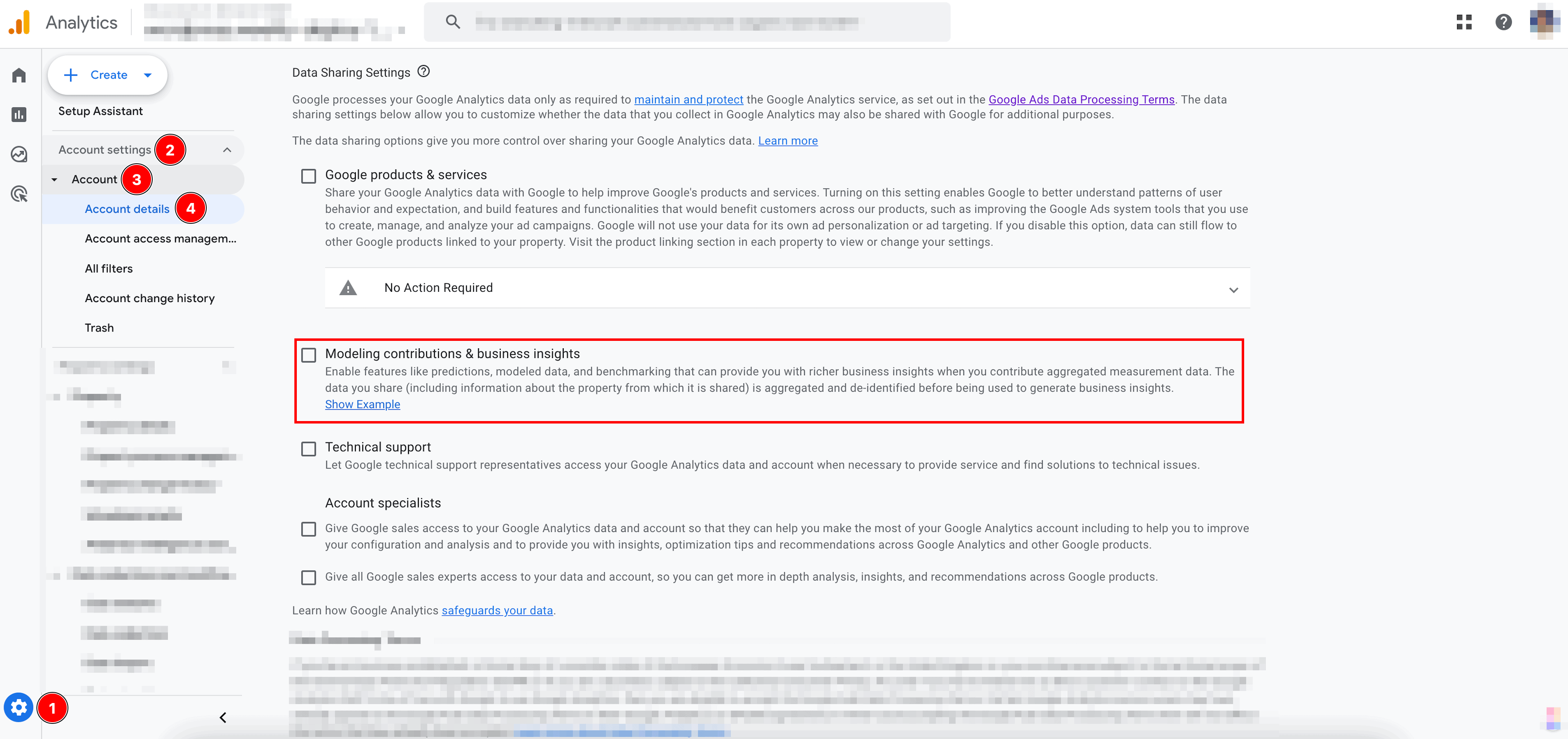Image resolution: width=1568 pixels, height=739 pixels.
Task: Open All filters in the sidebar
Action: click(x=108, y=268)
